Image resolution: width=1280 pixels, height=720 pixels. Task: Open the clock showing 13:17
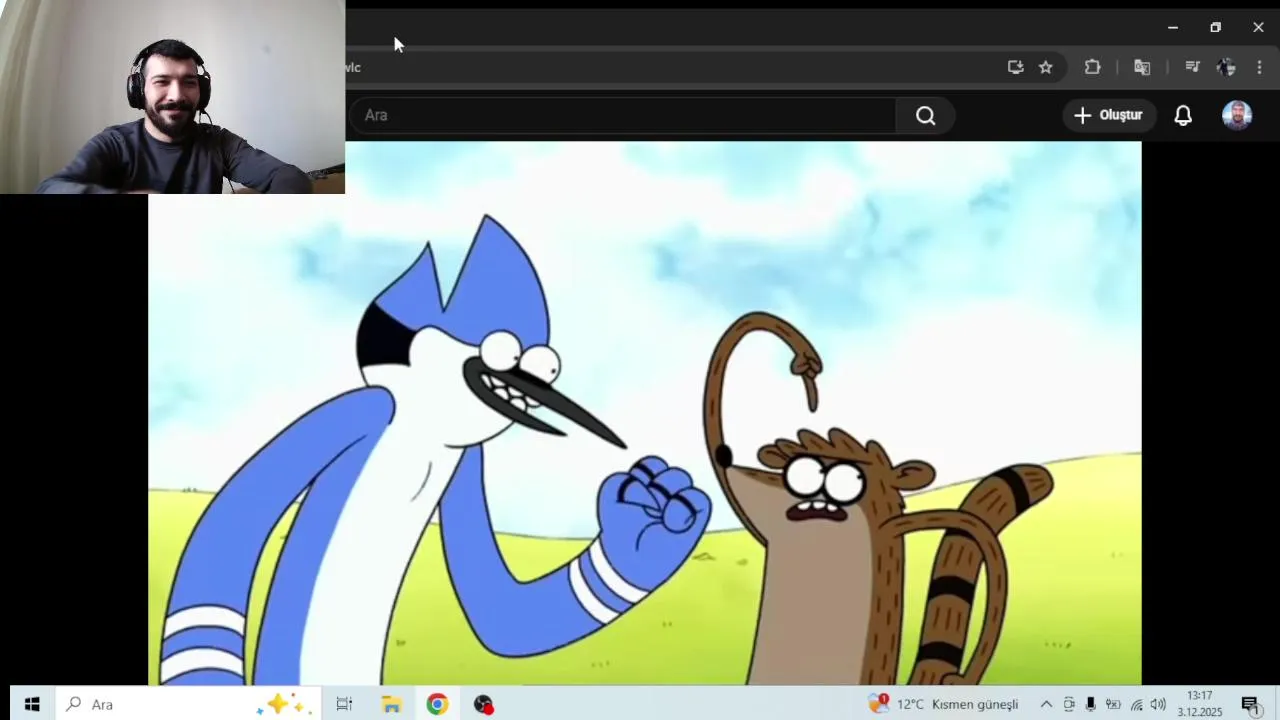click(x=1199, y=704)
